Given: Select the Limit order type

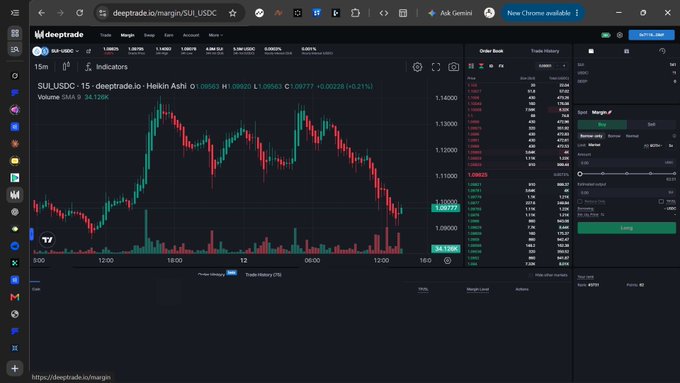Looking at the screenshot, I should click(582, 145).
